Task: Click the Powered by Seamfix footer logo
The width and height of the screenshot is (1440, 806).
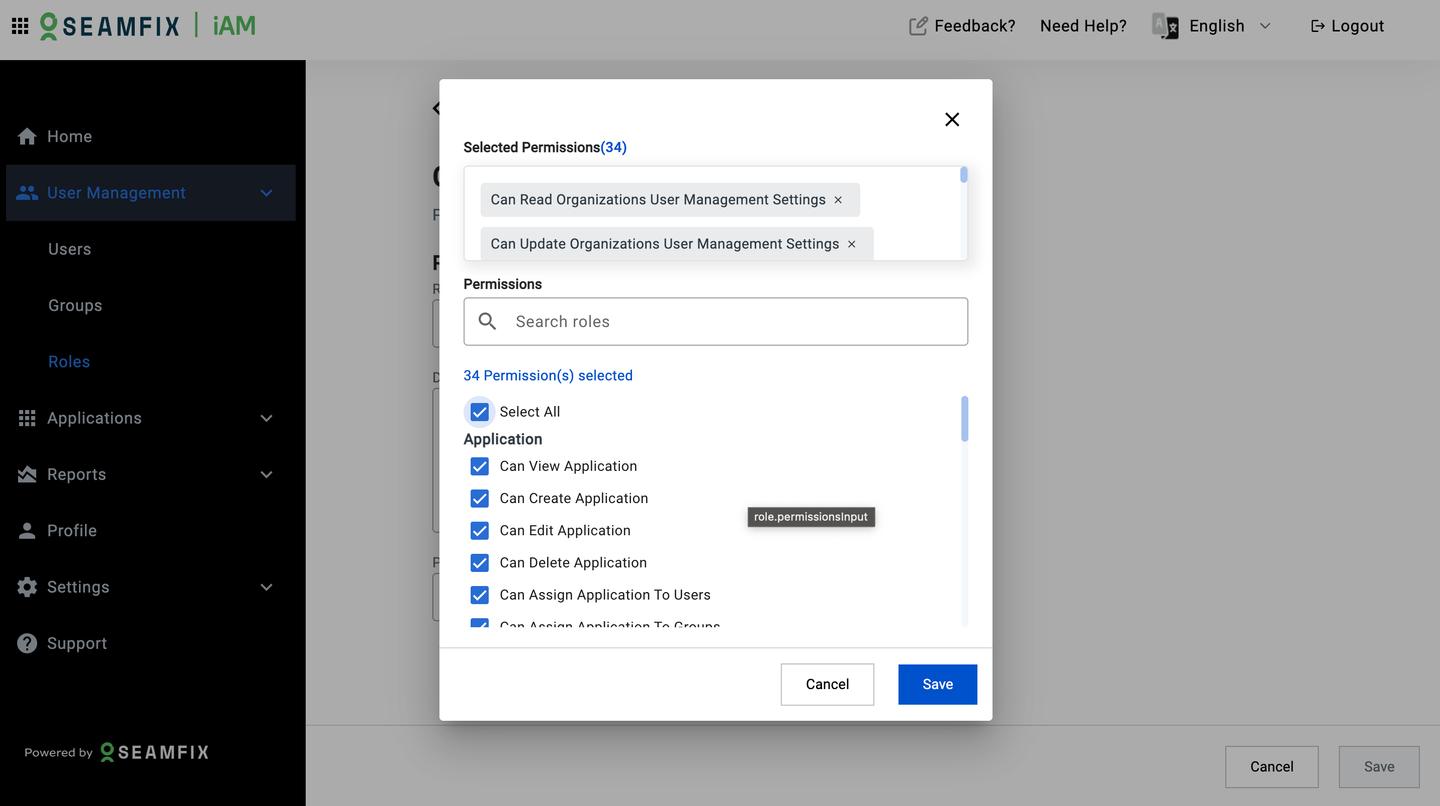Action: tap(117, 752)
